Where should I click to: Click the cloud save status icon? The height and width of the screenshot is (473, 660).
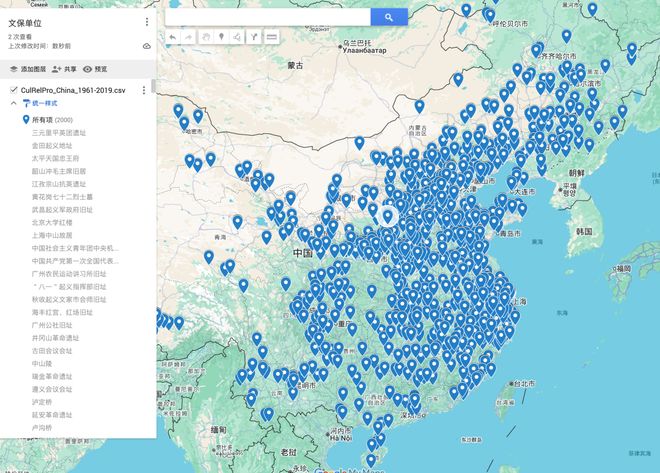point(146,46)
